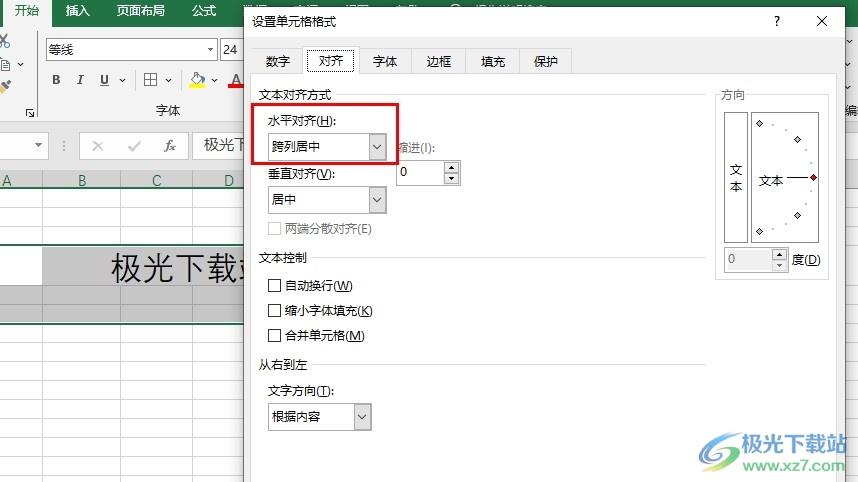Open underline style dropdown arrow
Viewport: 858px width, 482px height.
click(x=122, y=80)
